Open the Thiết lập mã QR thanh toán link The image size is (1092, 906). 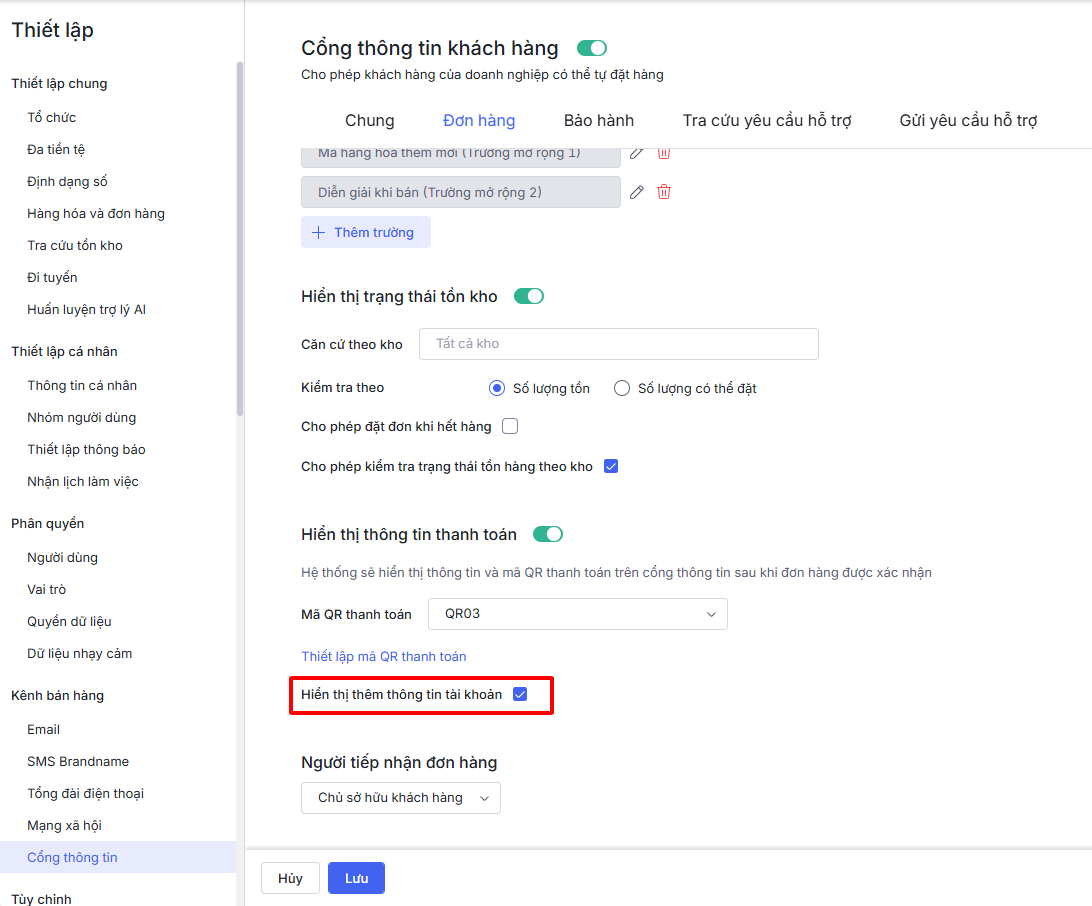coord(384,656)
